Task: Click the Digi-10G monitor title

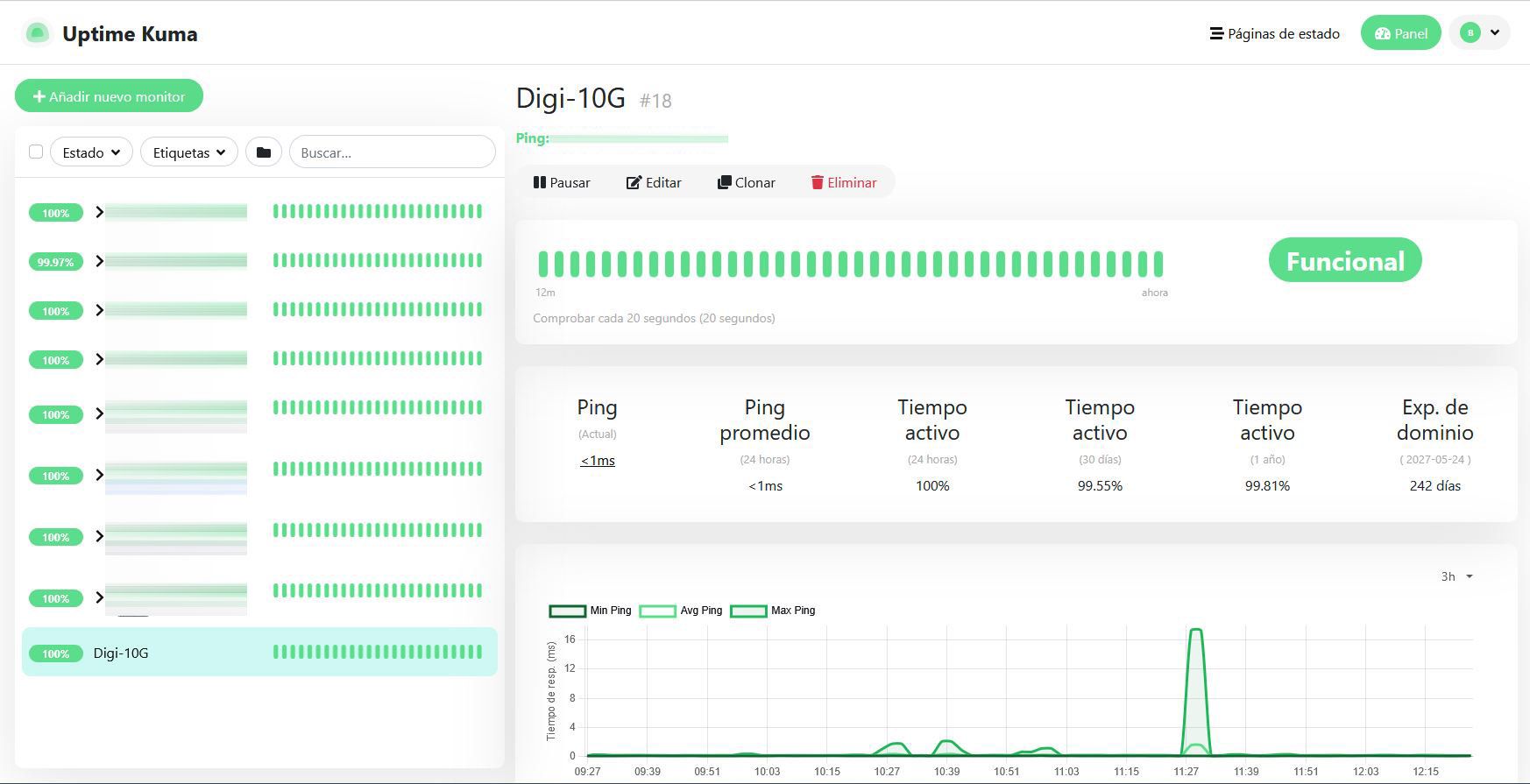Action: coord(570,98)
